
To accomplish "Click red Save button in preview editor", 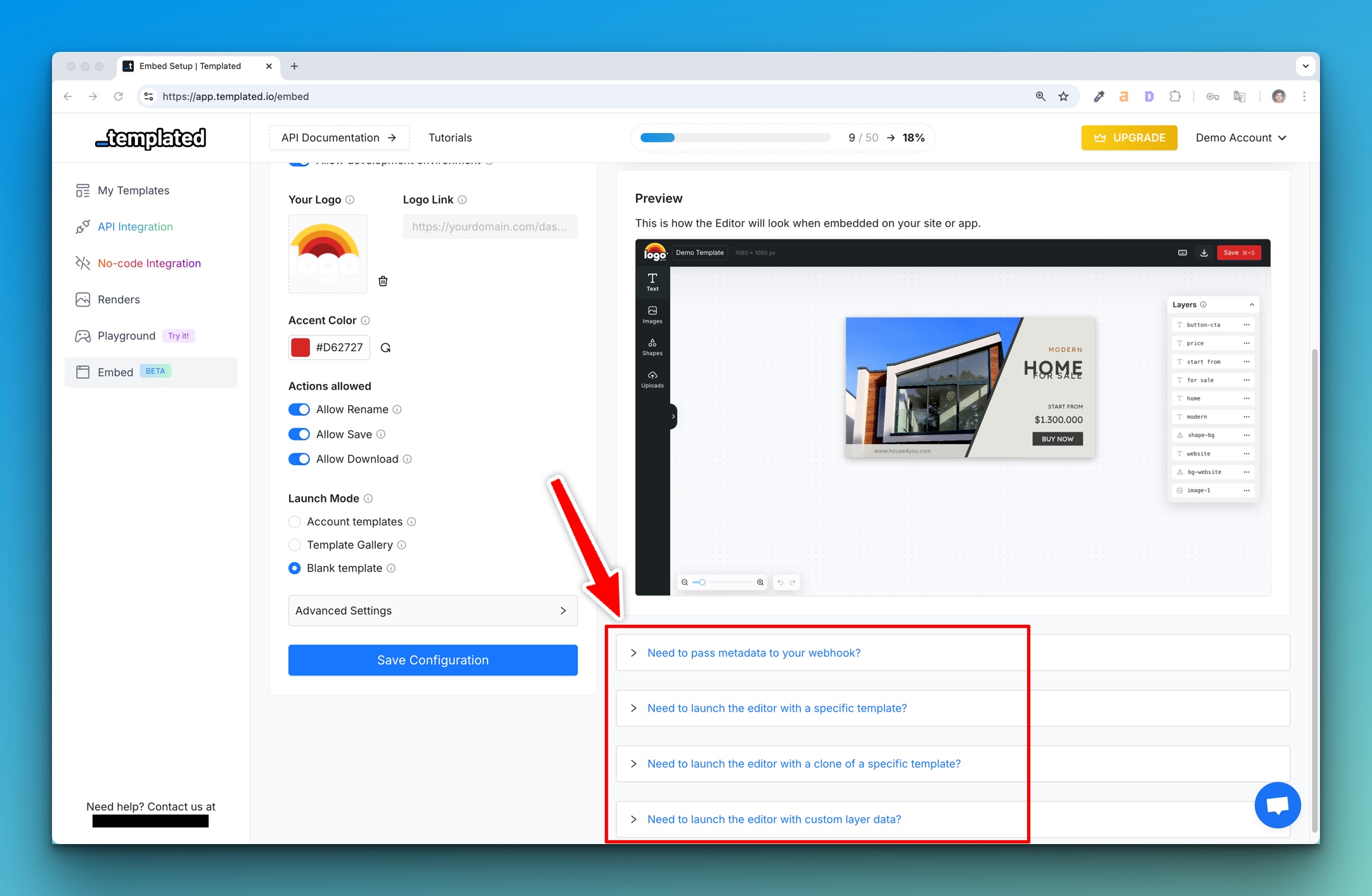I will point(1239,253).
